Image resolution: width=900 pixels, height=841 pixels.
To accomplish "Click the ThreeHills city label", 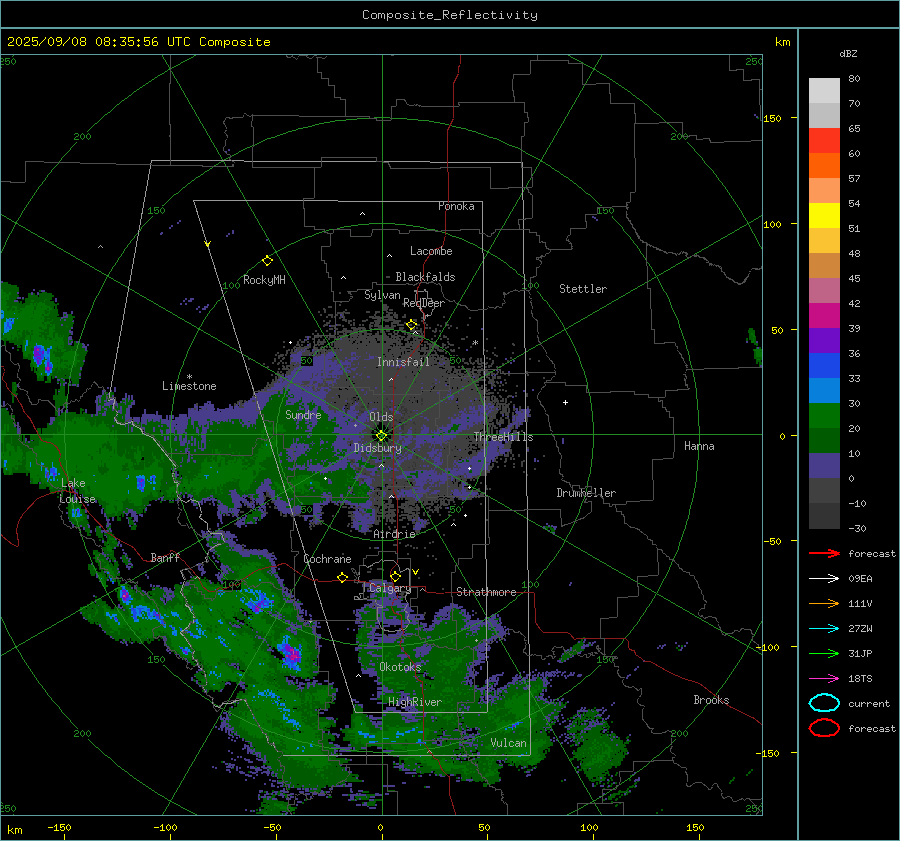I will pos(503,437).
